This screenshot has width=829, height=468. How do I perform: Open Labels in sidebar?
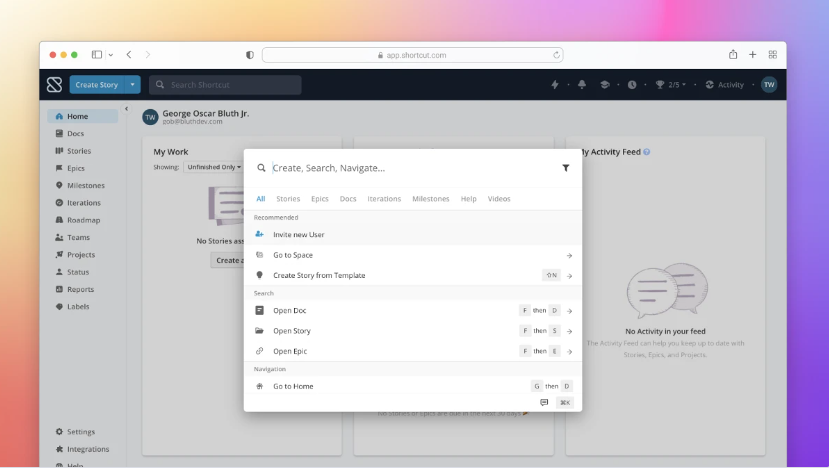tap(72, 307)
